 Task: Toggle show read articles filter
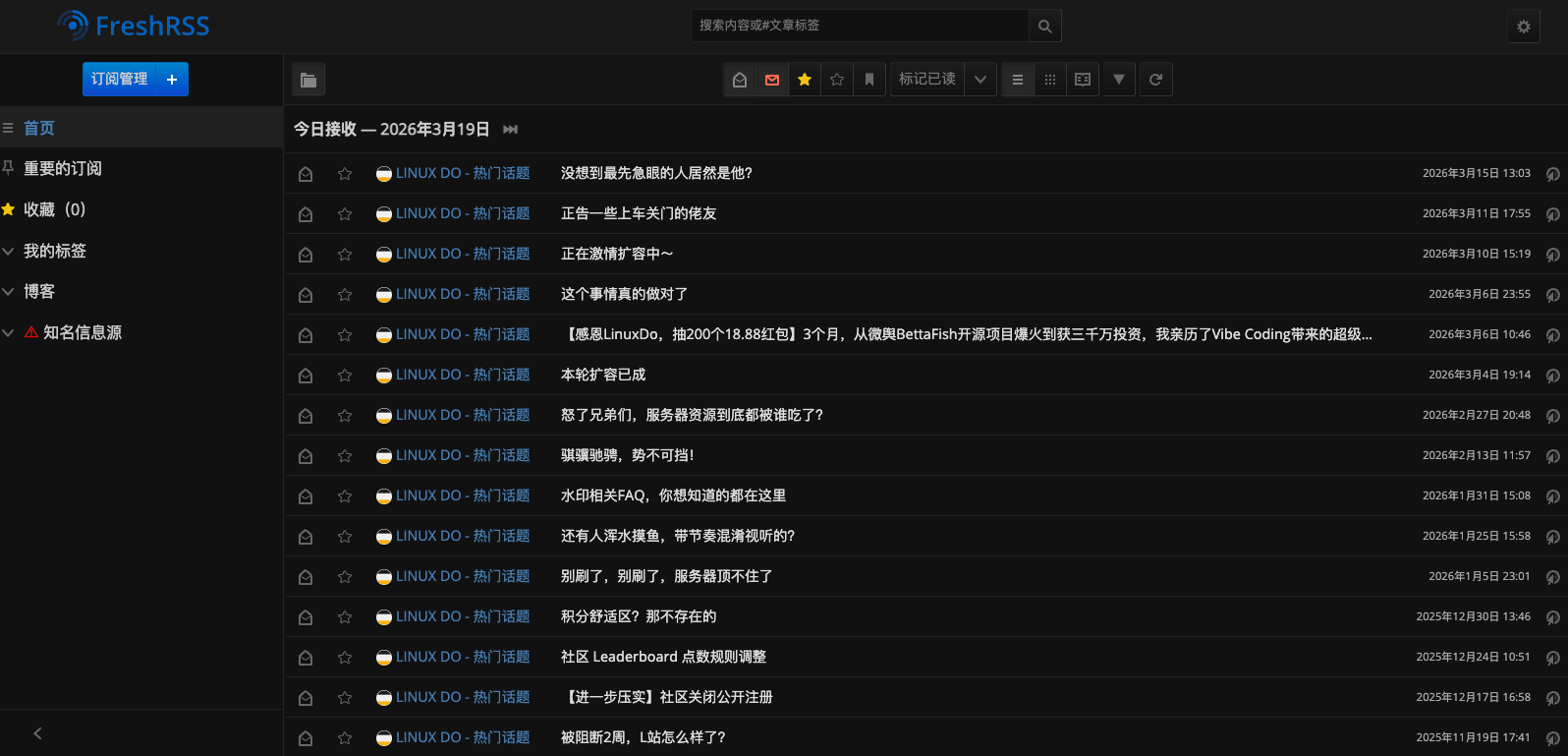click(740, 80)
